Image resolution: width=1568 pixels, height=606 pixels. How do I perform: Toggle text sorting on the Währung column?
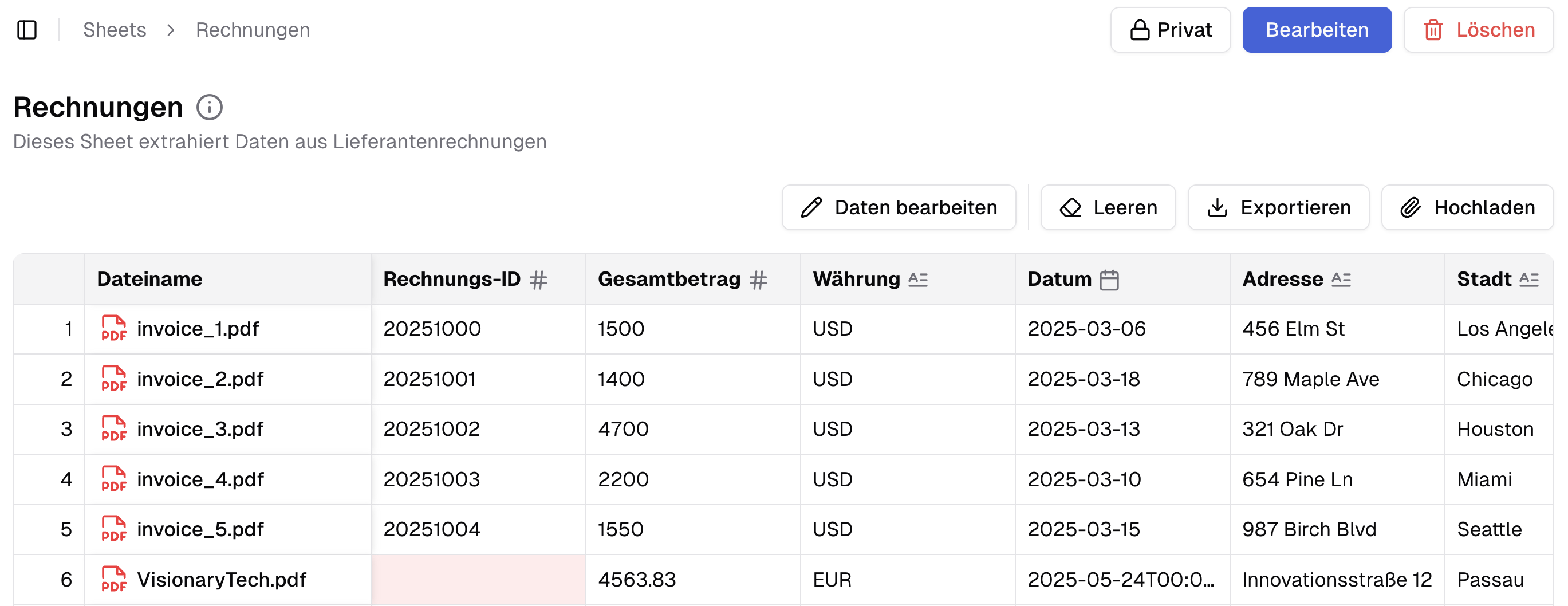pyautogui.click(x=919, y=280)
